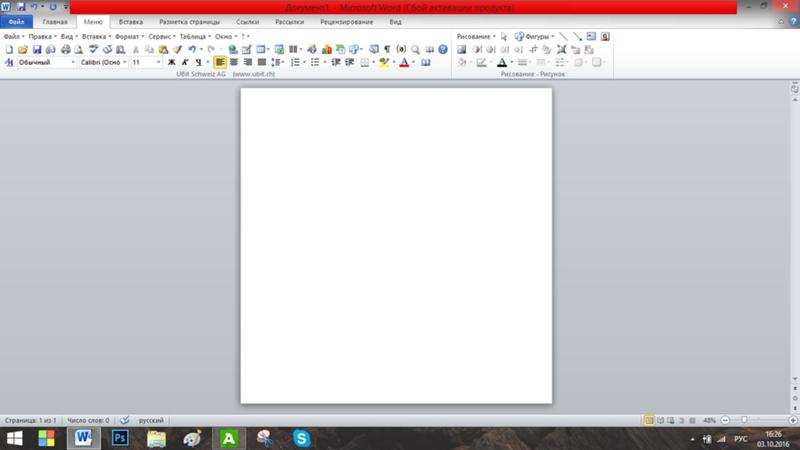Click the Save icon in the toolbar
This screenshot has height=450, width=800.
pyautogui.click(x=37, y=49)
